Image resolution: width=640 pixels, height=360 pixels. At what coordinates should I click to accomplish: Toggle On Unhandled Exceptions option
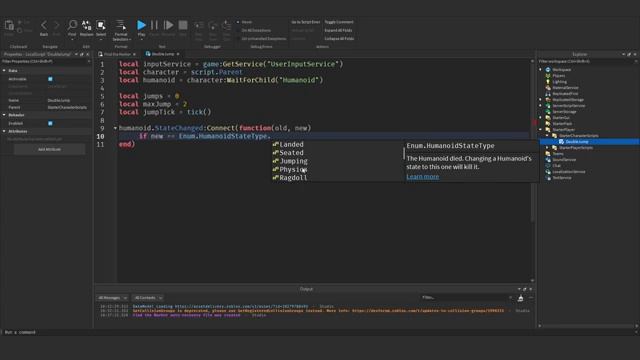262,39
